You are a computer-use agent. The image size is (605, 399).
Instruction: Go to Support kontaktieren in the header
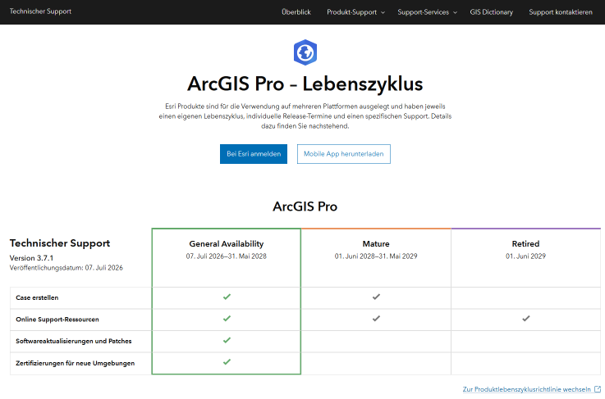(560, 12)
